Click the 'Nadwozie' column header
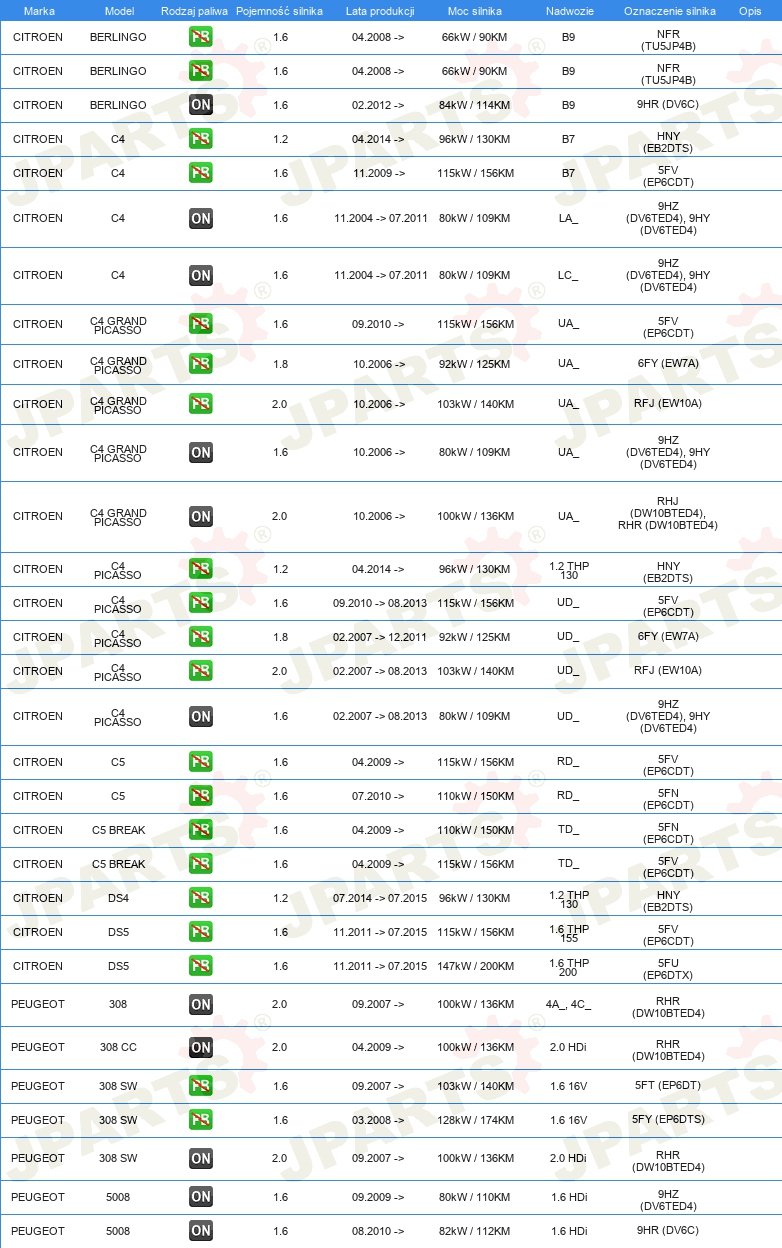Viewport: 782px width, 1248px height. [x=569, y=11]
